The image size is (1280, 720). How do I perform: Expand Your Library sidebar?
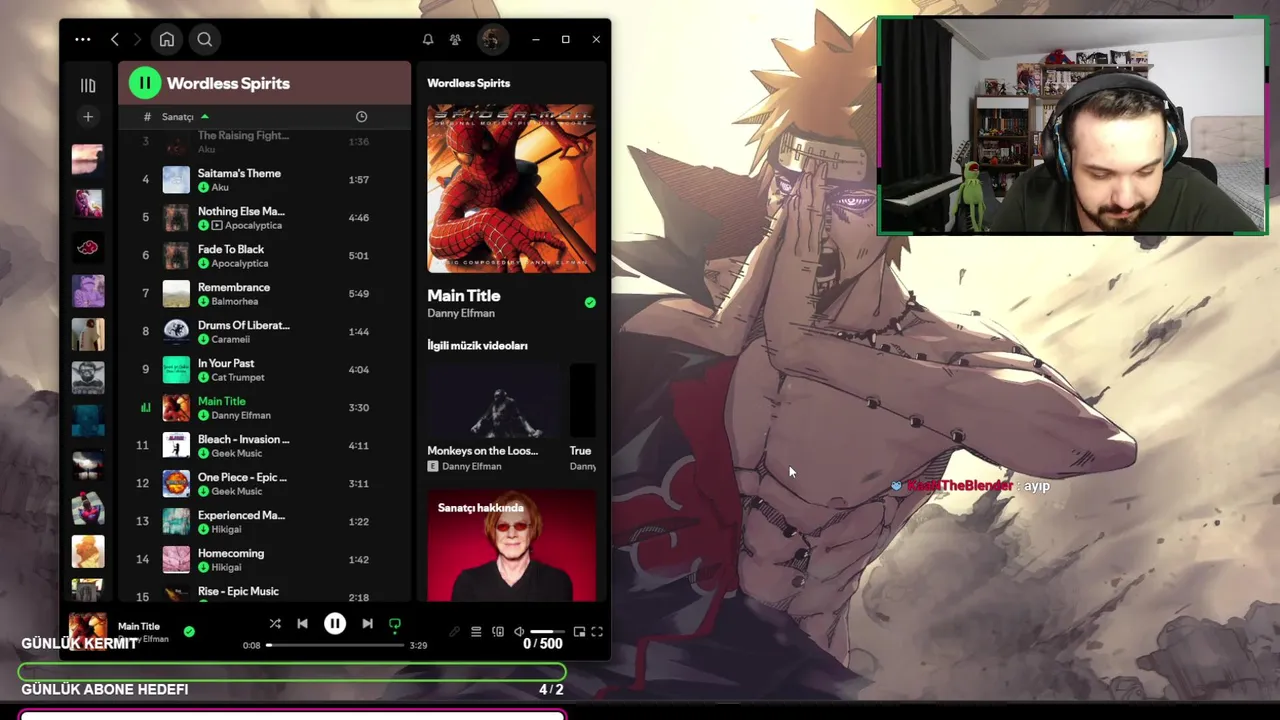point(88,86)
